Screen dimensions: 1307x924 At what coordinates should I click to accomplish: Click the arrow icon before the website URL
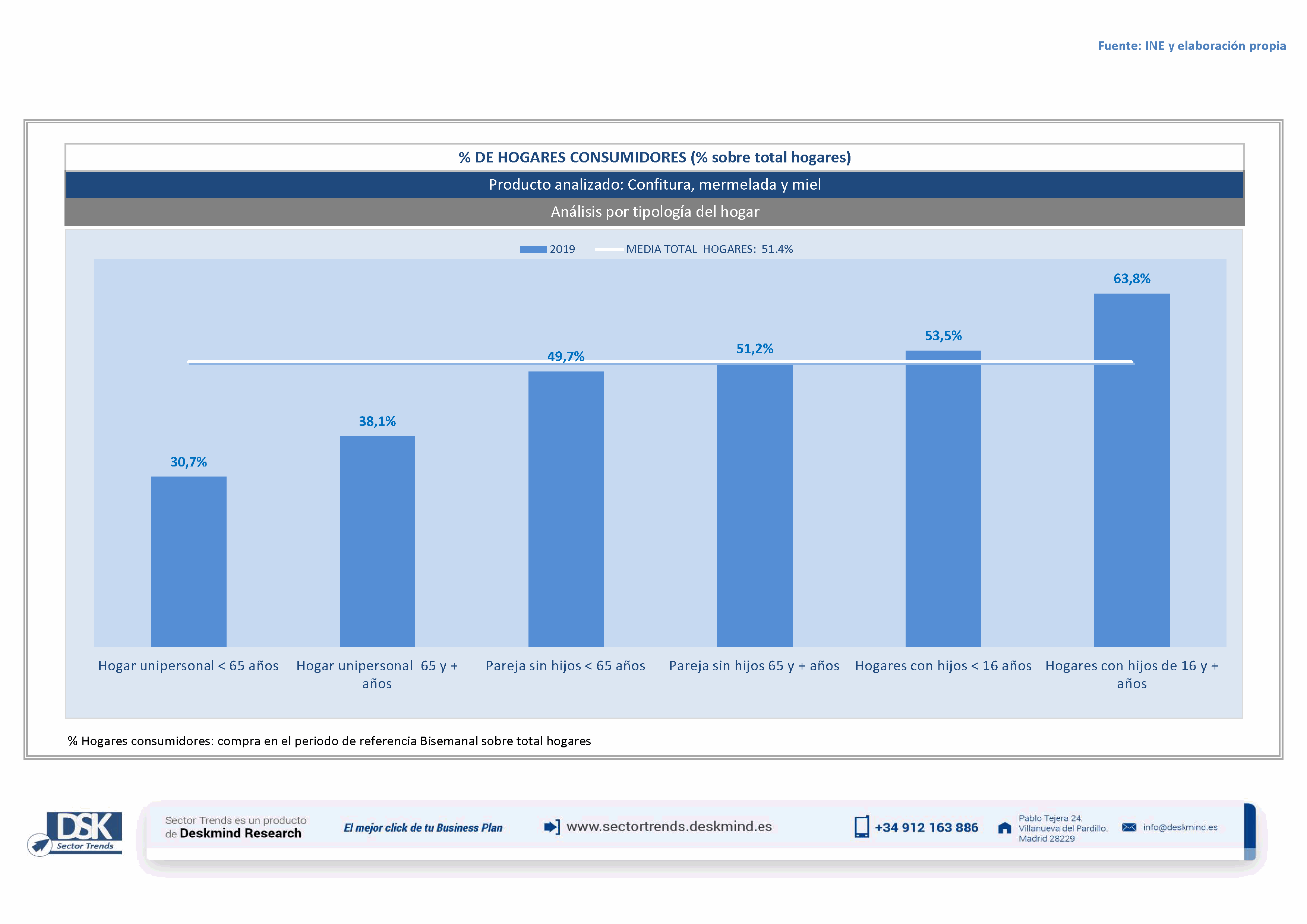(x=552, y=827)
